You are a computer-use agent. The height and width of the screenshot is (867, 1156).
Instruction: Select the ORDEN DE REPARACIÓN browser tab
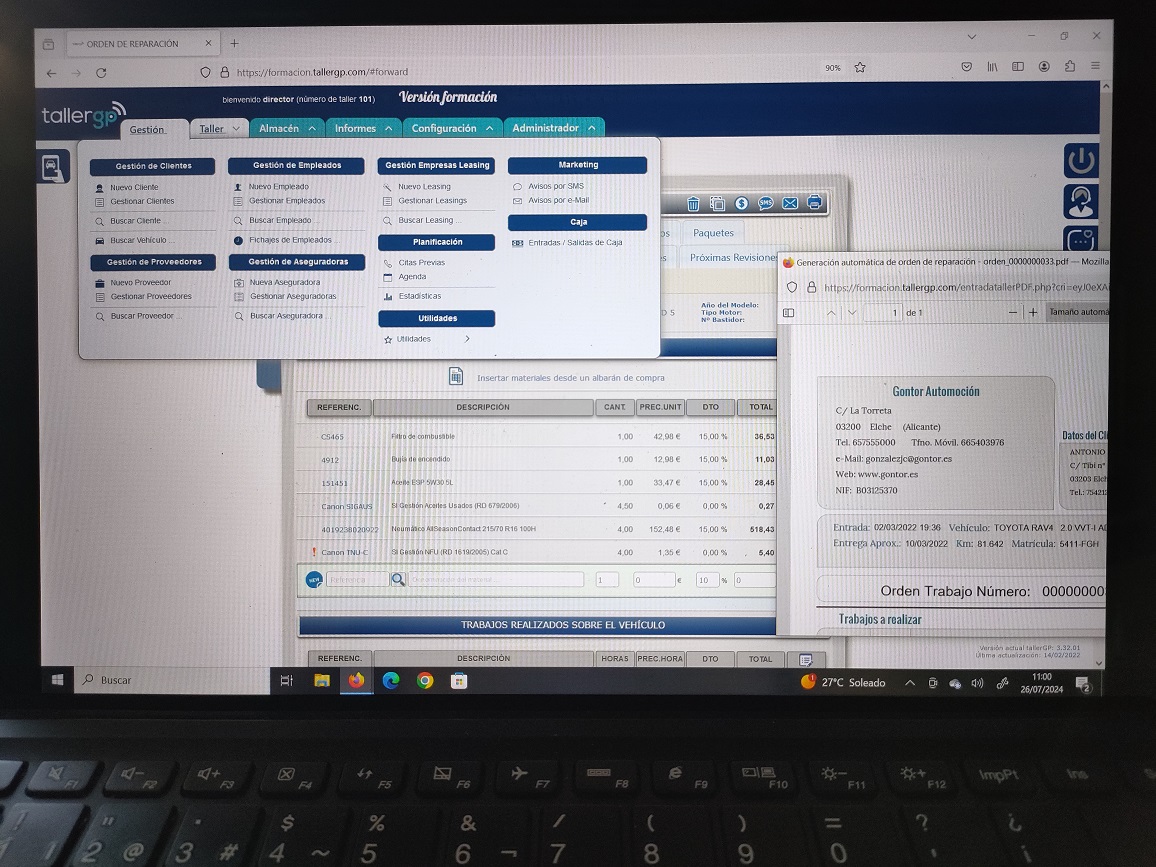point(141,43)
